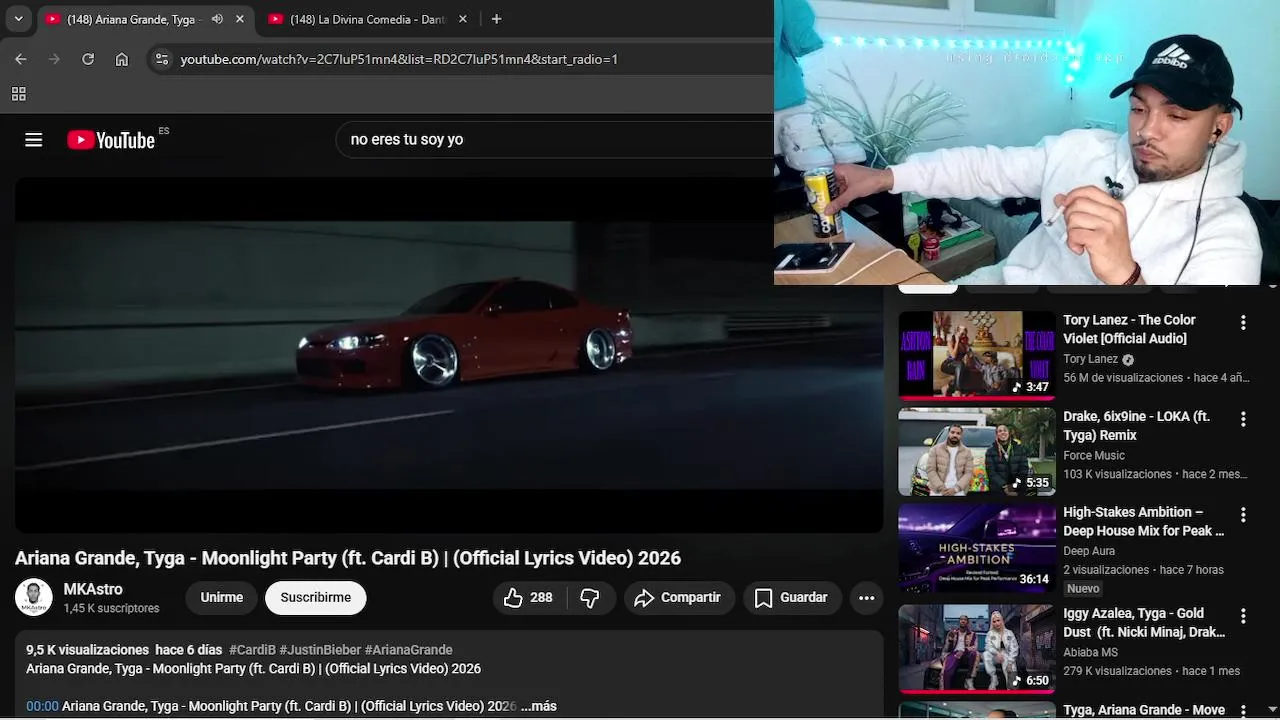The height and width of the screenshot is (720, 1280).
Task: Click the Moonlight Party video title heading
Action: (x=348, y=558)
